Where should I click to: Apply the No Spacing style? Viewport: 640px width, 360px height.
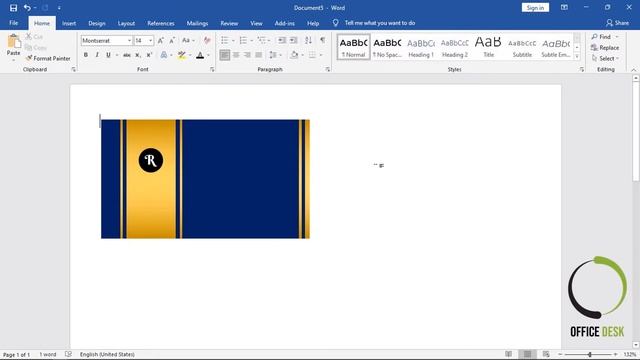coord(387,47)
